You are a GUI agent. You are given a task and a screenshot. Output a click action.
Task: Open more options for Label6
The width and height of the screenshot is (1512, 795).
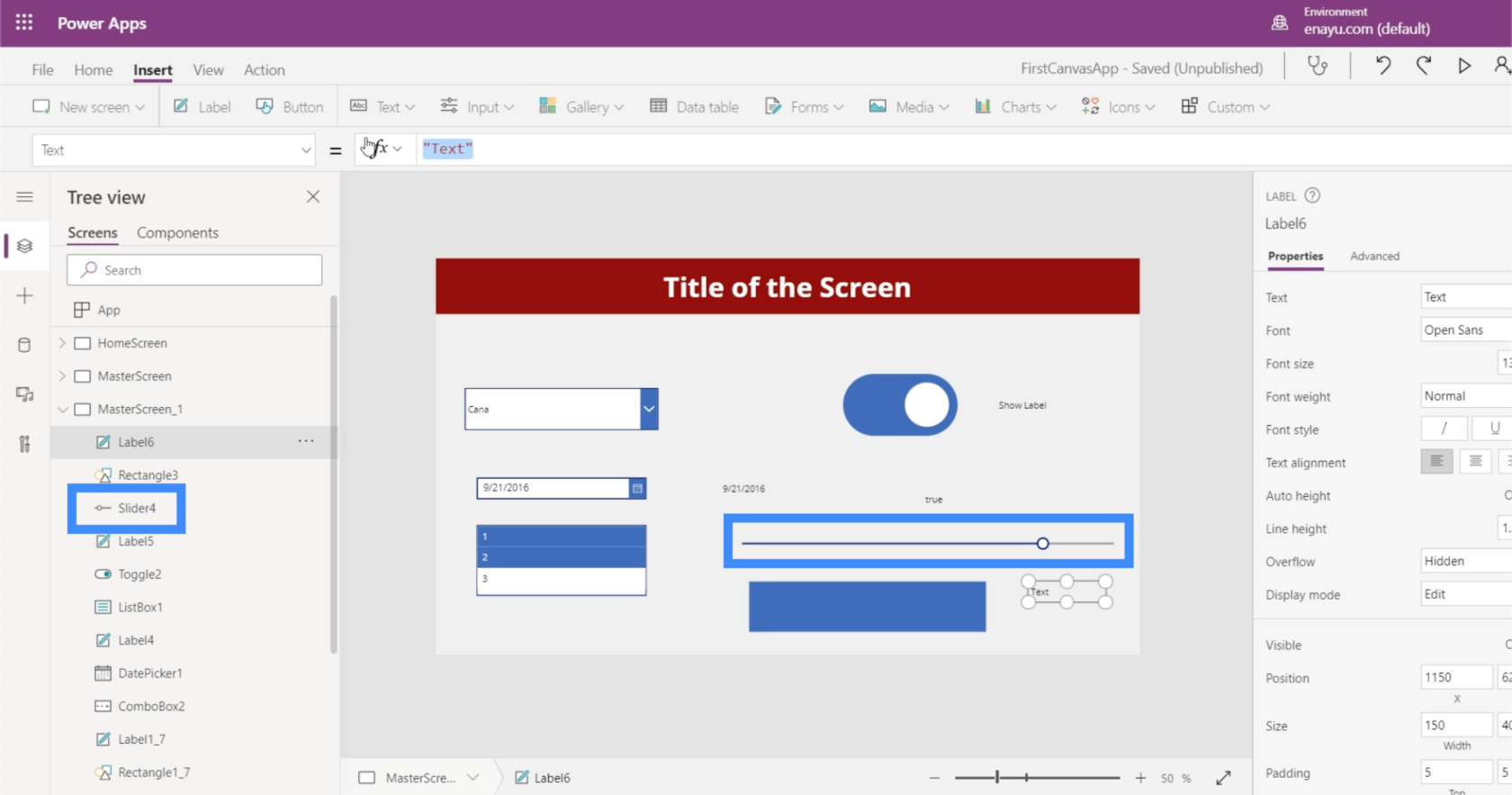[x=306, y=441]
